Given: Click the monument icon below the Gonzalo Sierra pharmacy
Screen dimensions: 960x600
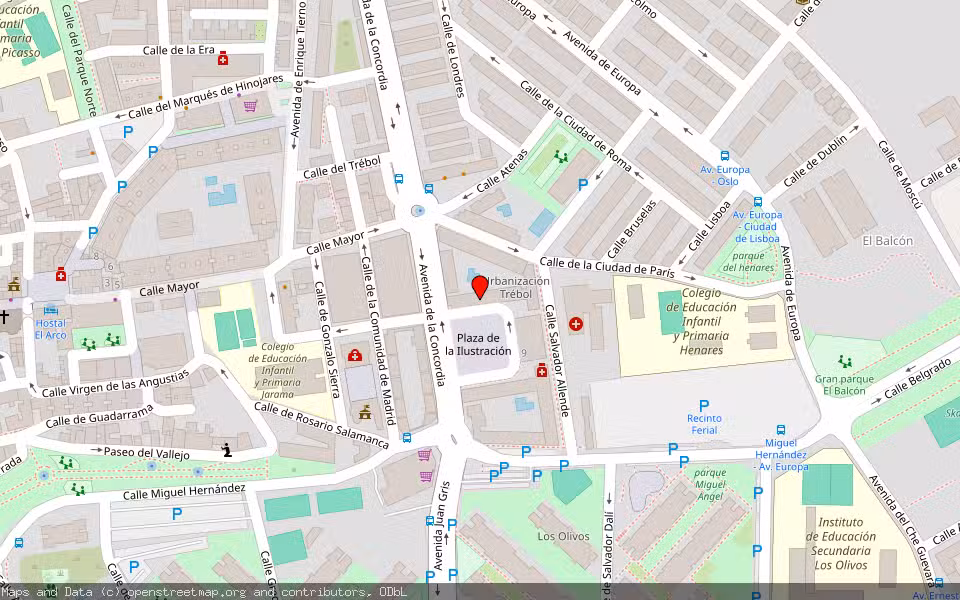Looking at the screenshot, I should click(x=365, y=411).
